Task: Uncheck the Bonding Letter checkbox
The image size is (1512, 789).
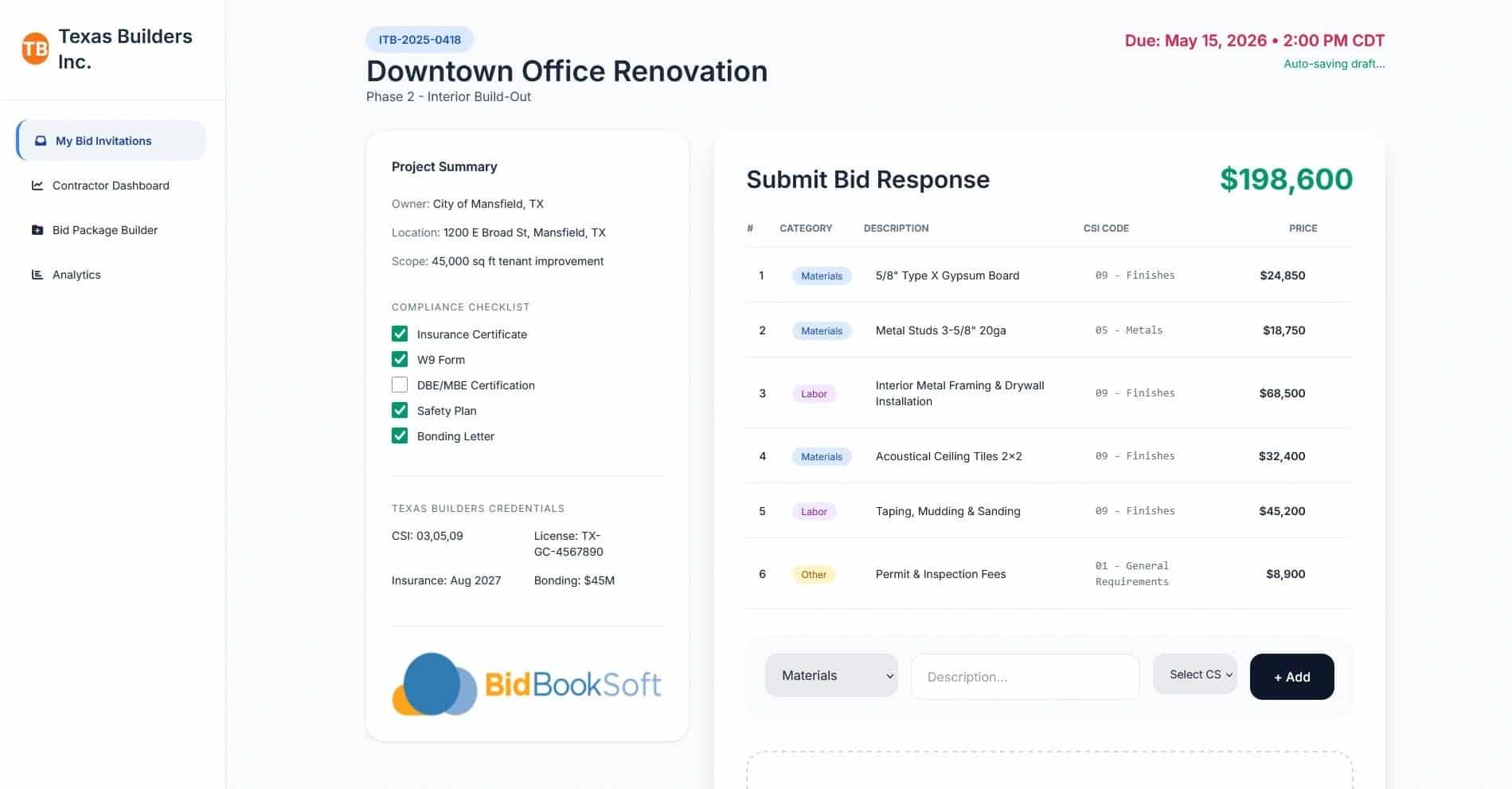Action: click(x=400, y=436)
